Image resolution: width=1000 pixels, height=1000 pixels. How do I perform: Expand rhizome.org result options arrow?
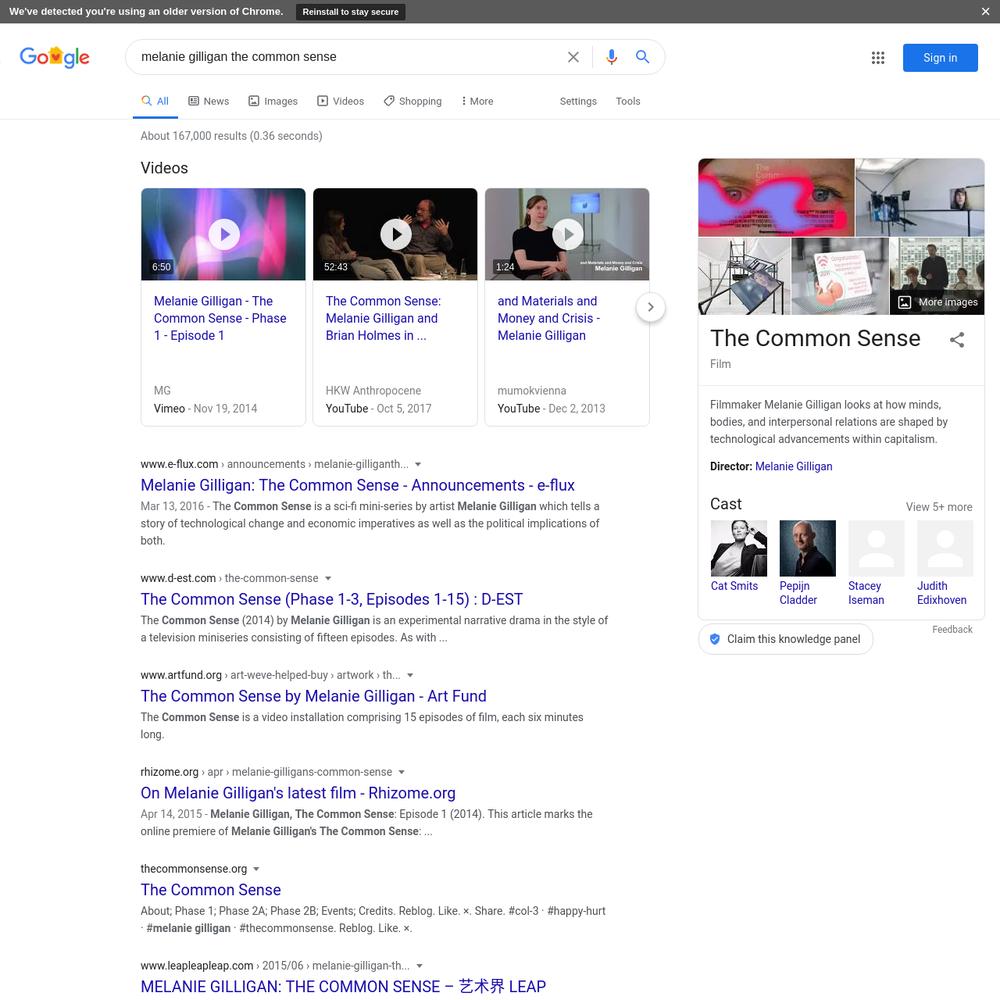(x=401, y=772)
